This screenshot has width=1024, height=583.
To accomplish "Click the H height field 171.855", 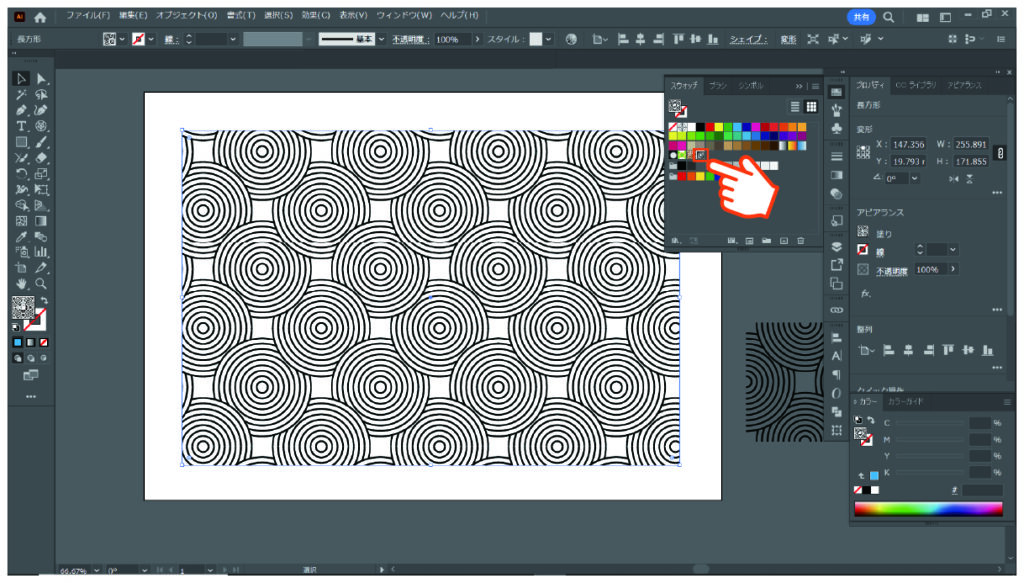I will click(x=970, y=161).
